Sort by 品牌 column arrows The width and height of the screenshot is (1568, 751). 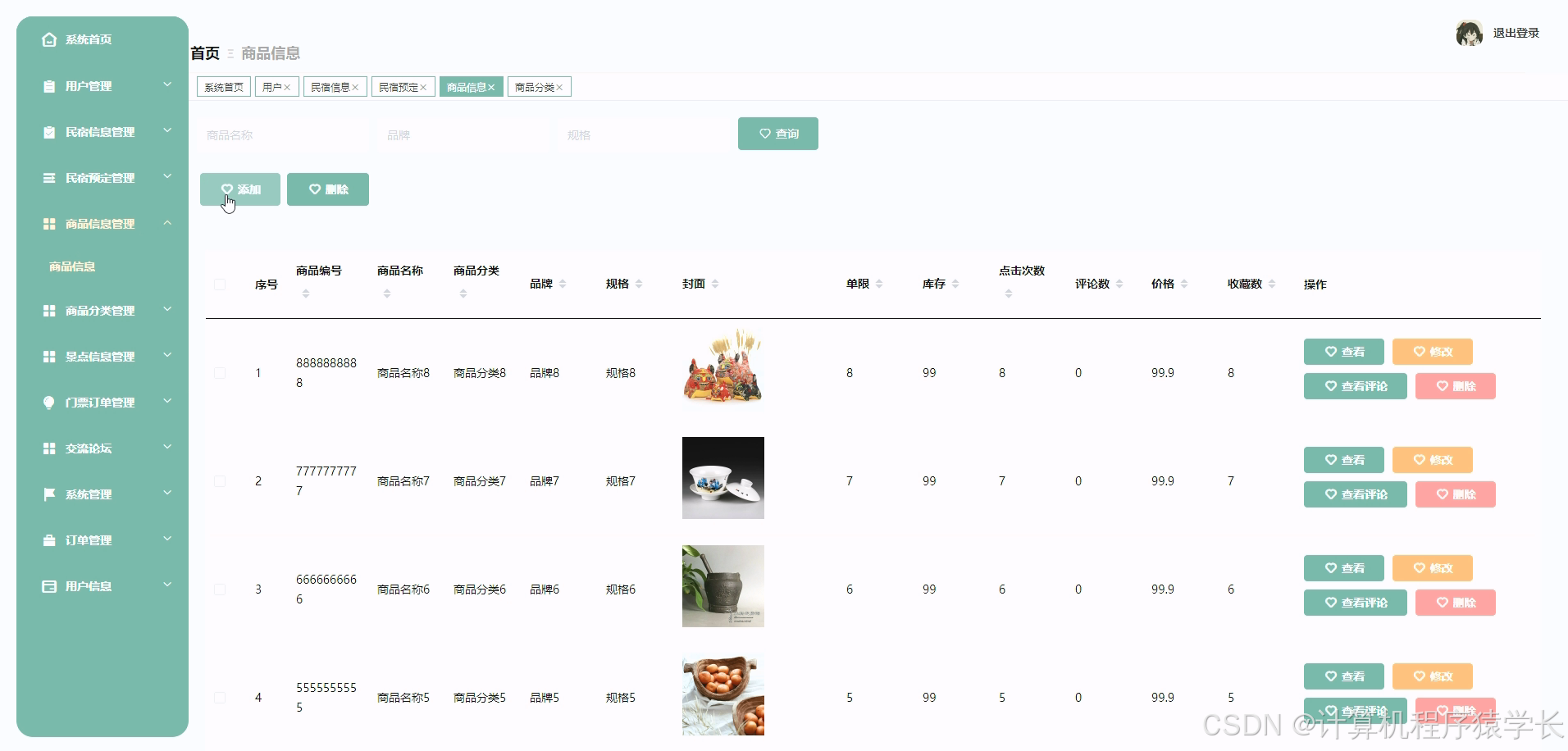pos(563,284)
